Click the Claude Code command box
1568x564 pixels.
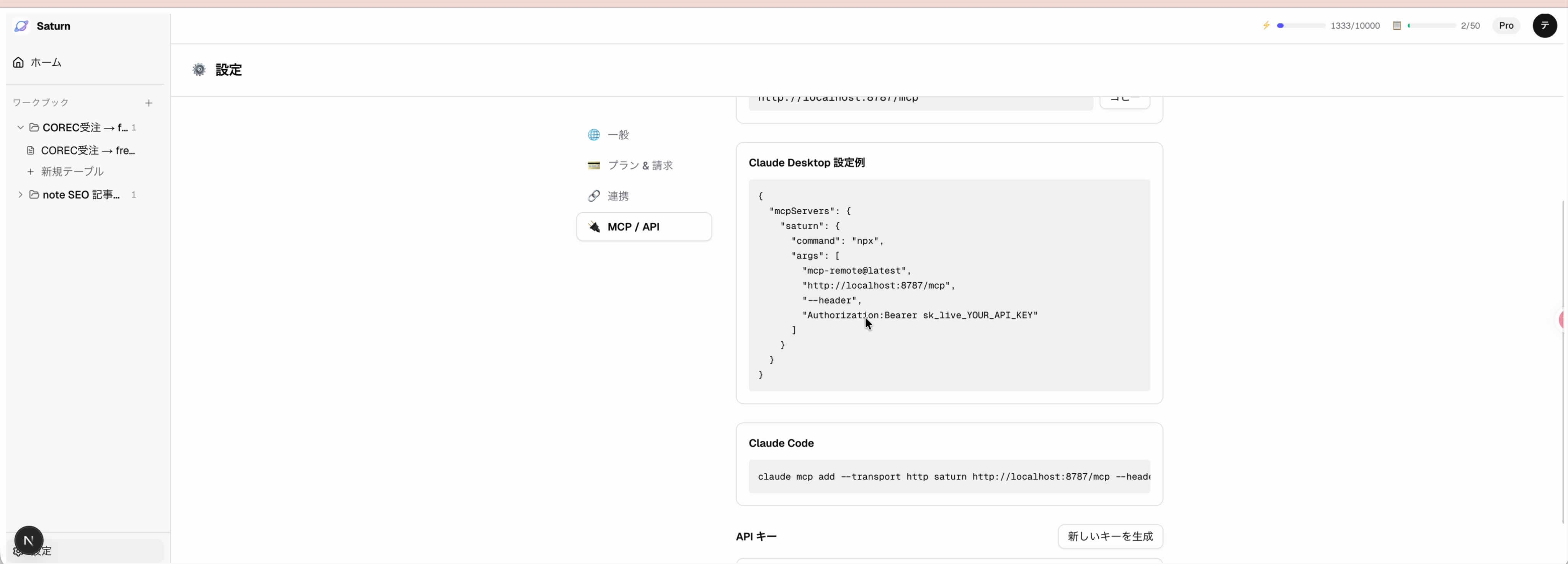tap(948, 476)
